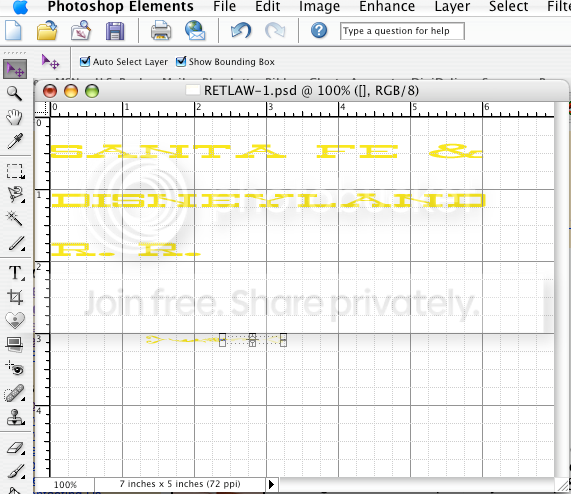The width and height of the screenshot is (571, 494).
Task: Toggle Auto Select Layer checkbox
Action: (85, 62)
